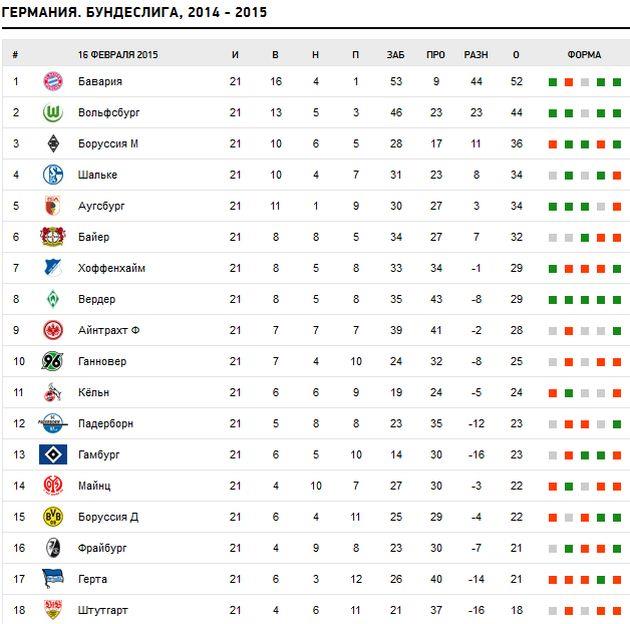Click the Werder Bremen club logo

(53, 299)
